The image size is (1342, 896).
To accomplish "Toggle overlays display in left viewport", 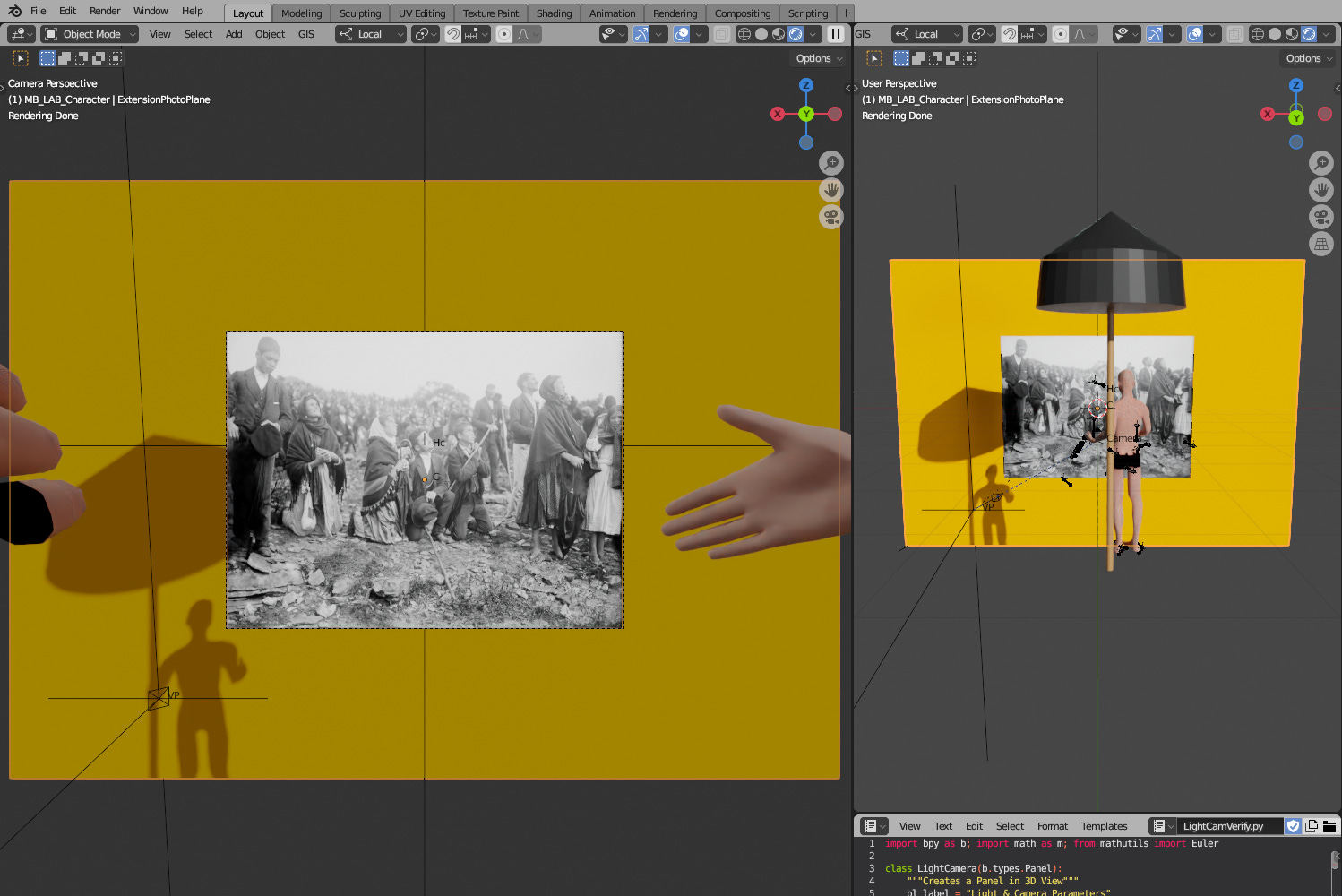I will [x=682, y=34].
